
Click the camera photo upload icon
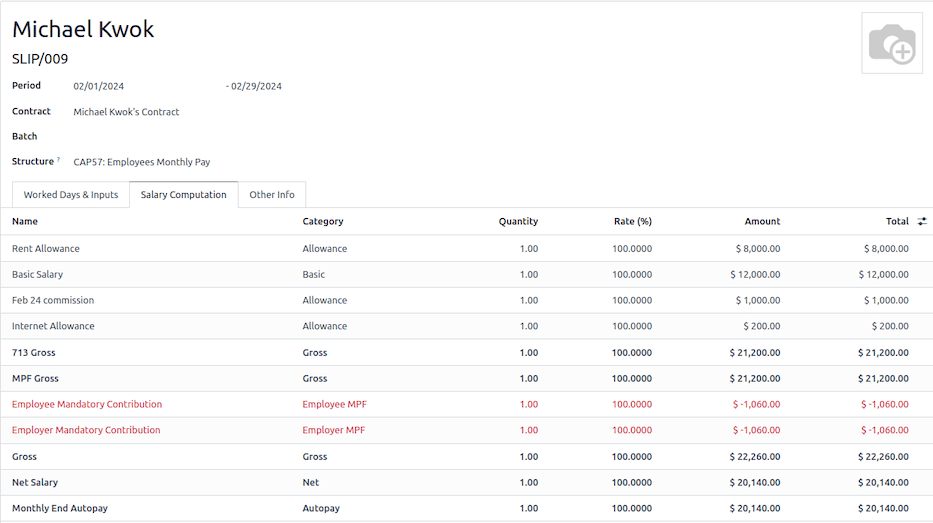tap(891, 44)
